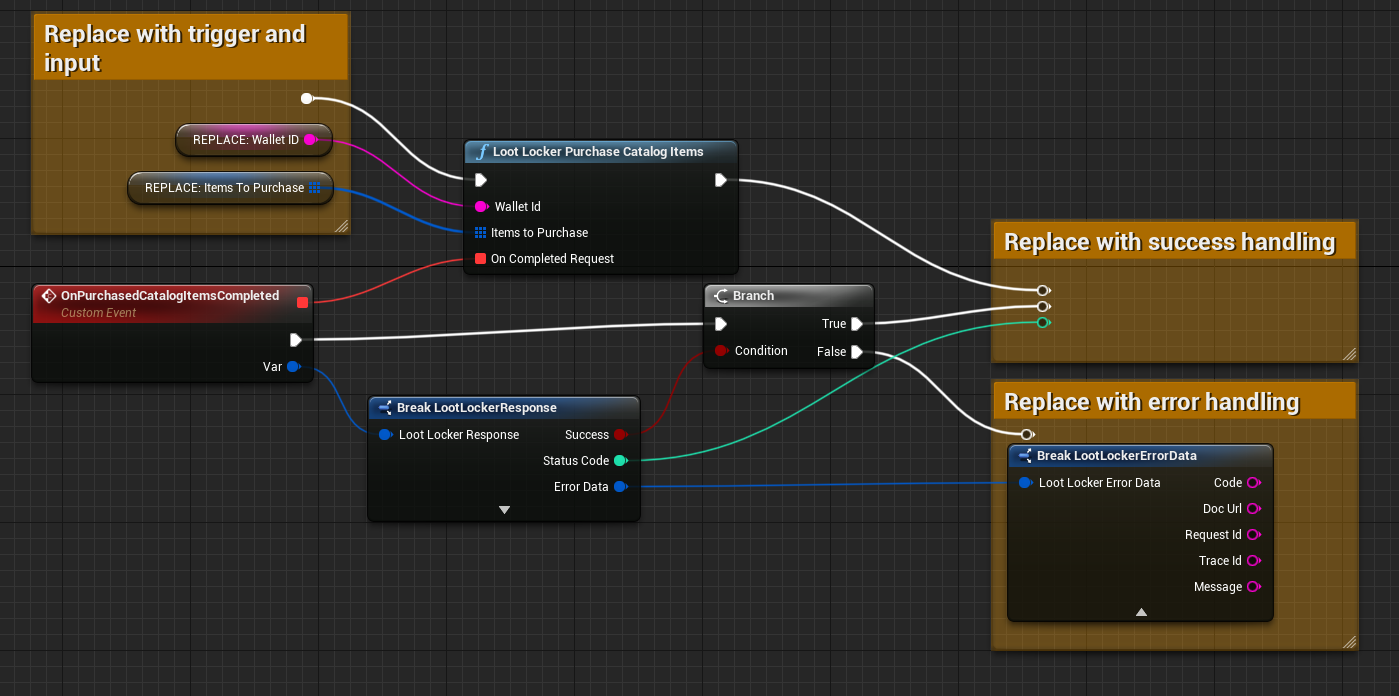The height and width of the screenshot is (696, 1399).
Task: Click the On Completed Request delegate pin
Action: point(481,259)
